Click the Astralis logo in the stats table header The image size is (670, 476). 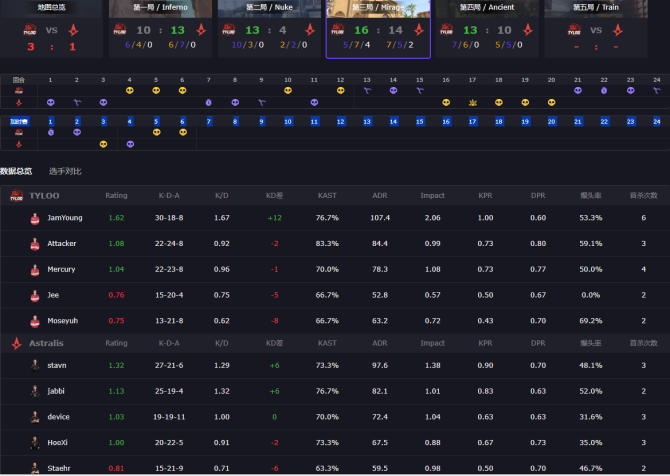click(x=17, y=341)
